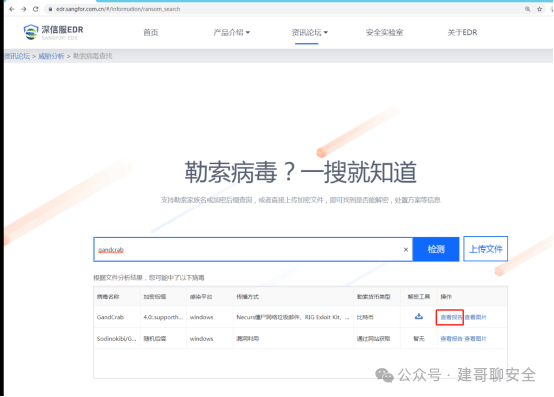Click the zoom magnifier icon in address bar
The image size is (554, 397).
tap(528, 9)
